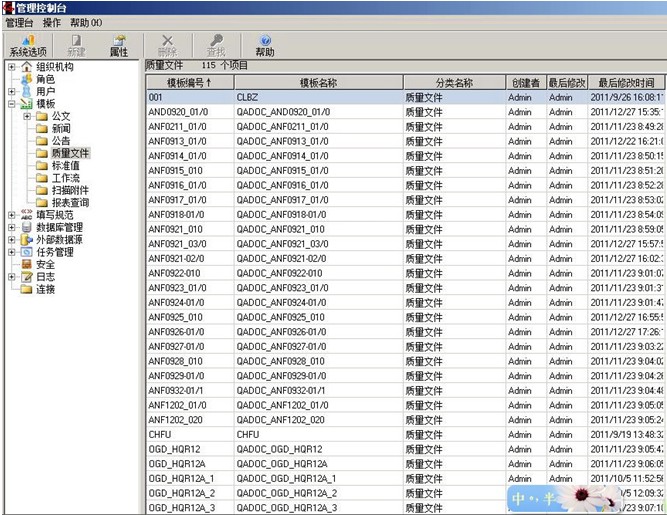Collapse the 模板 tree node

point(11,104)
